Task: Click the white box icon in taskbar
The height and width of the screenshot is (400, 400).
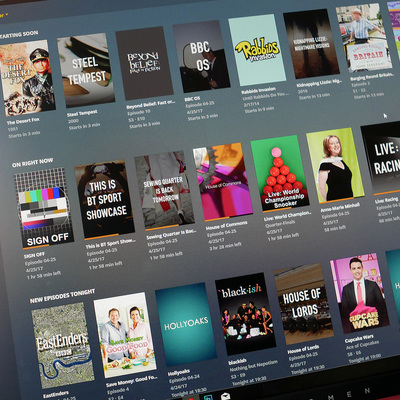Action: pos(226,397)
